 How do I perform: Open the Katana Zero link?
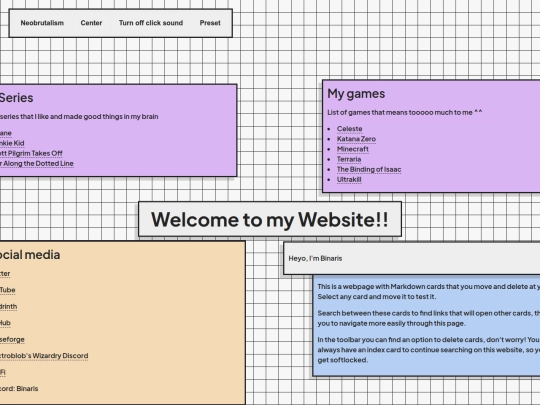tap(356, 139)
